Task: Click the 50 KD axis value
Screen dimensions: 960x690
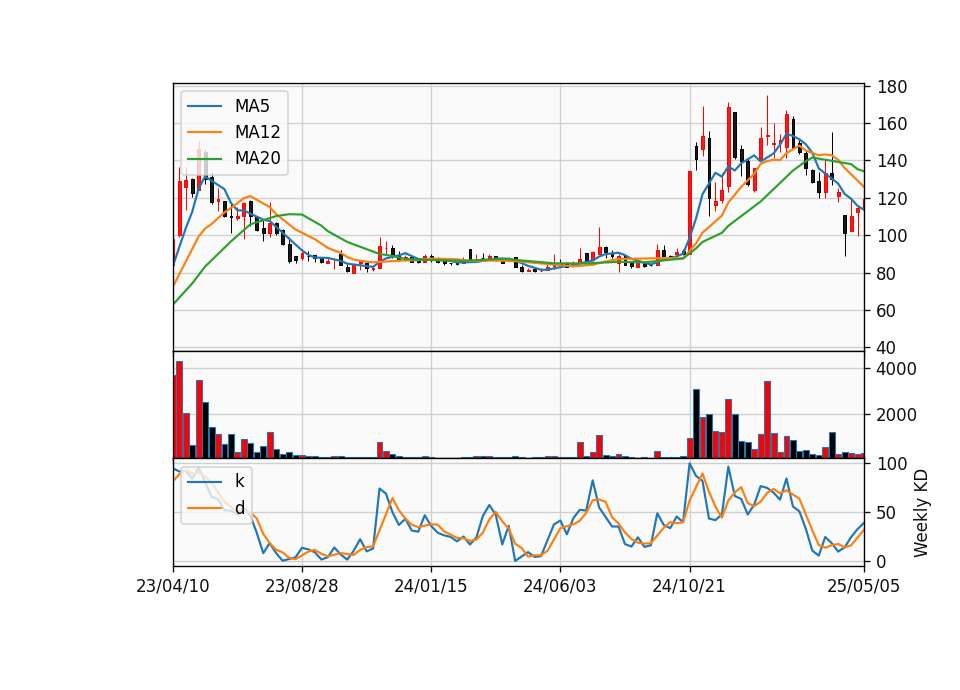Action: [887, 513]
